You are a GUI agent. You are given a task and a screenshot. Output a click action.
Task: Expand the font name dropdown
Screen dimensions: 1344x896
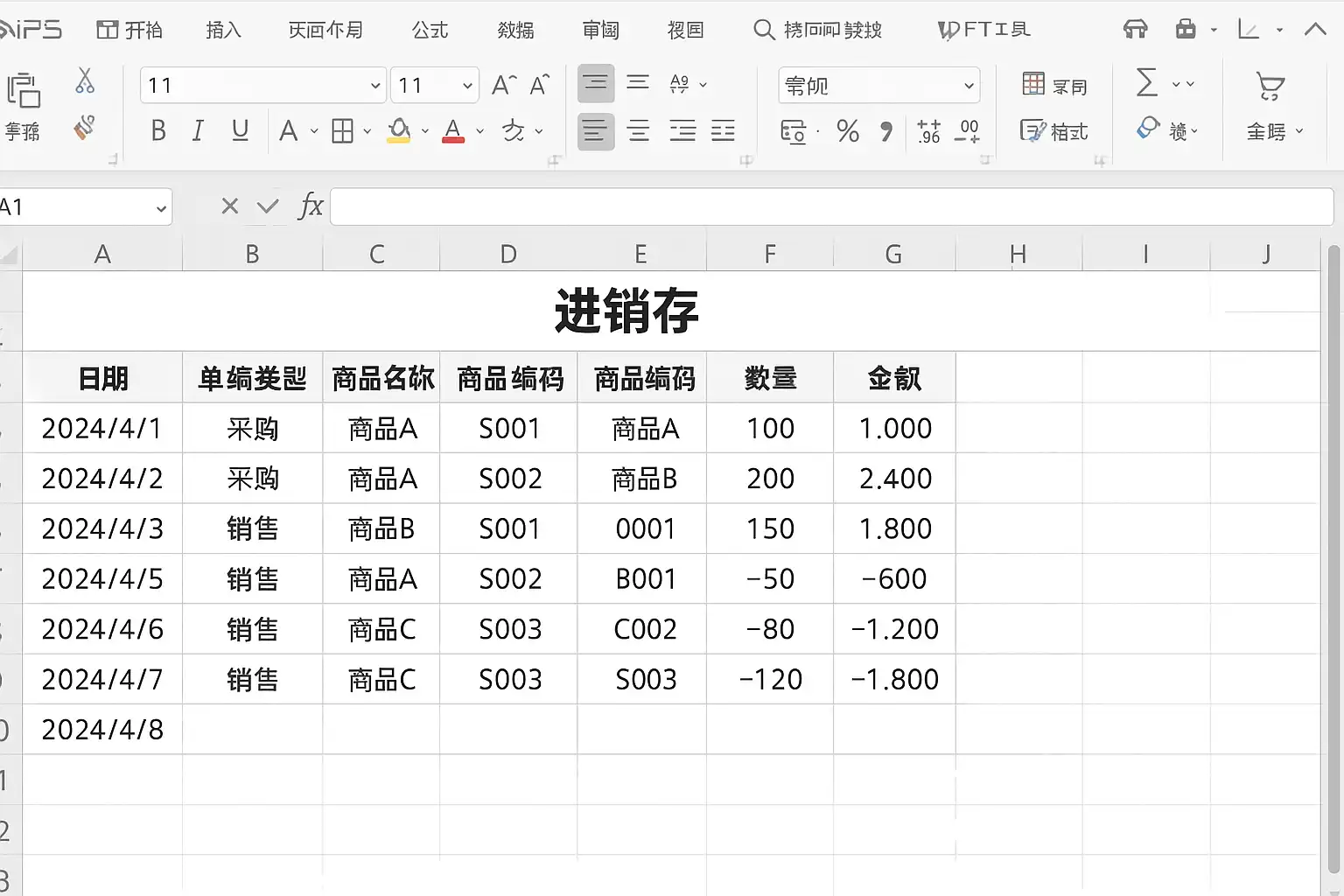tap(375, 86)
